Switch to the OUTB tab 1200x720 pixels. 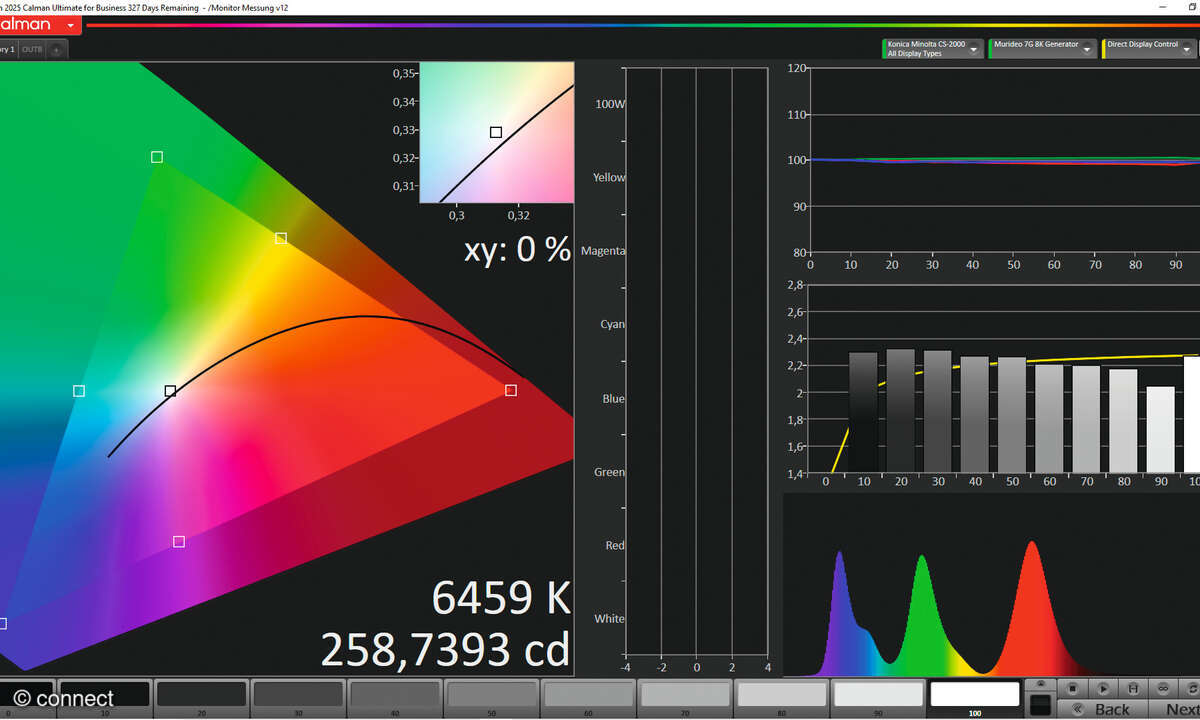point(30,48)
